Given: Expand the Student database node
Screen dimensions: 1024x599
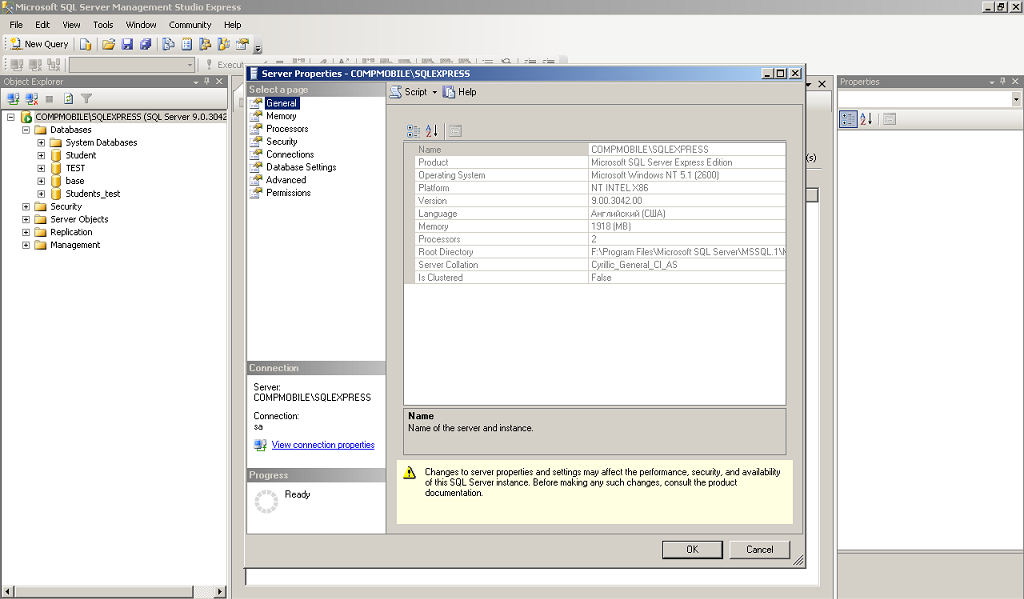Looking at the screenshot, I should click(x=41, y=155).
